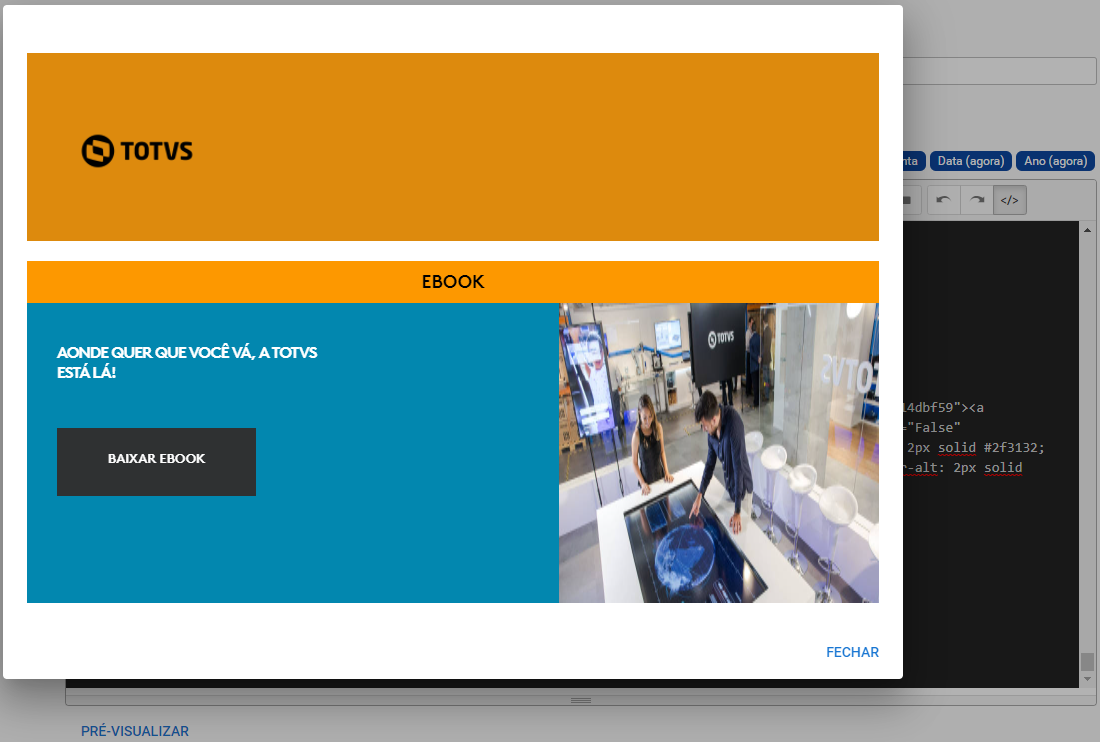The image size is (1100, 742).
Task: Undo the last edit in the editor toolbar
Action: pos(944,200)
